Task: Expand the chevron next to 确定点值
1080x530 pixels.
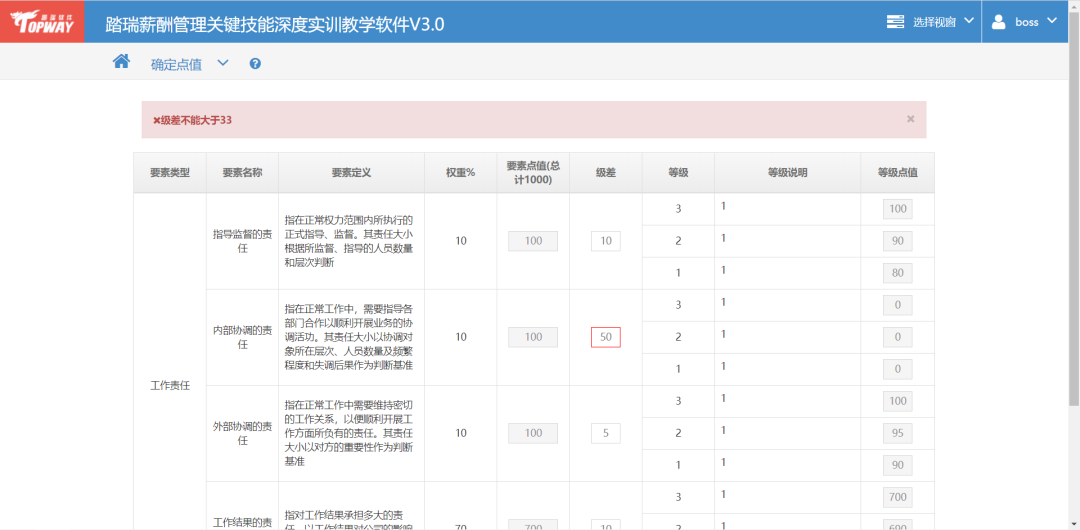Action: pyautogui.click(x=223, y=63)
